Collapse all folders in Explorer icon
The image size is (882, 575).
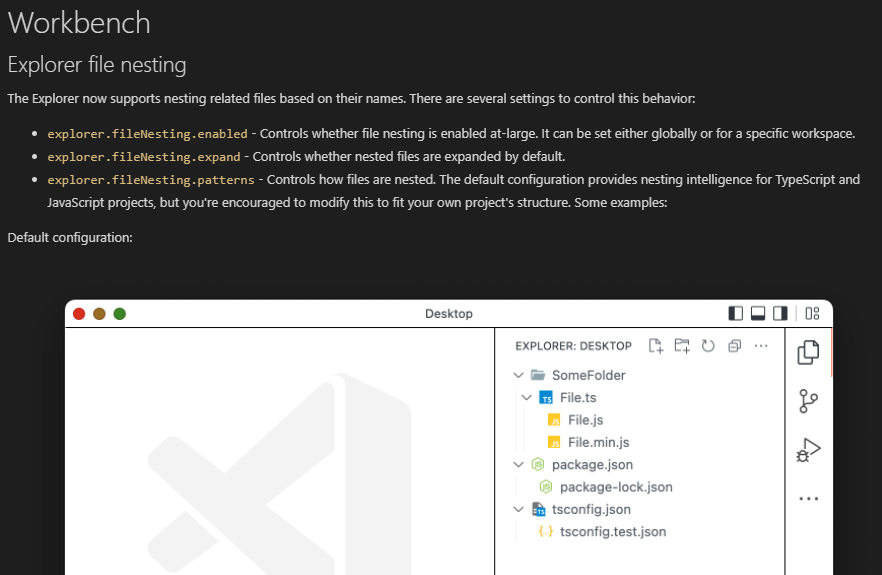(734, 346)
